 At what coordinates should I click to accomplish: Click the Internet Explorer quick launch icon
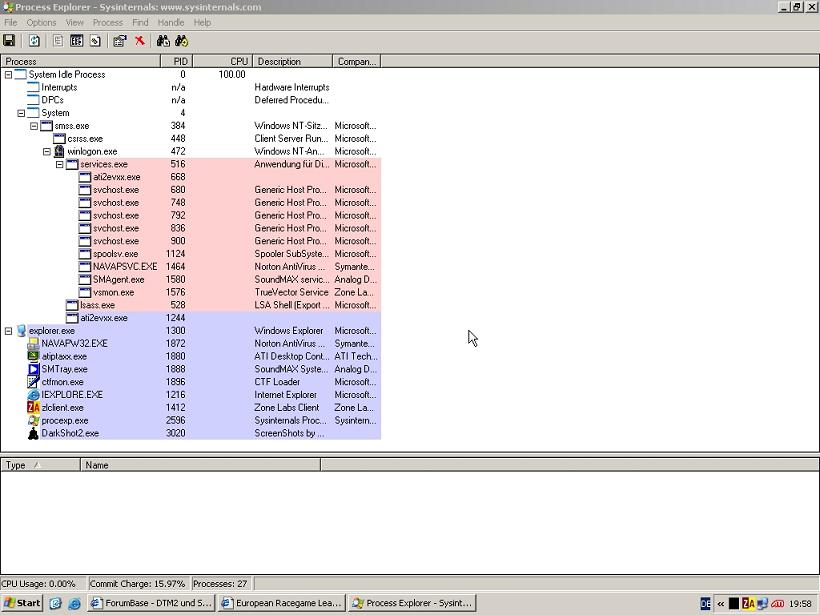74,603
